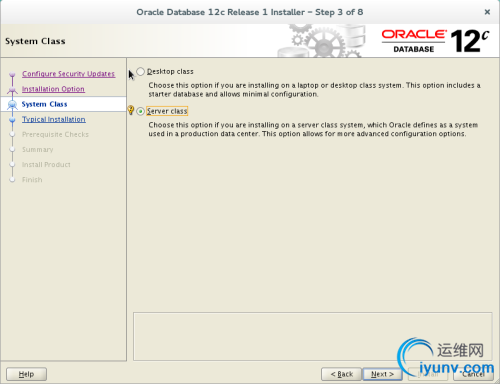
Task: Proceed with the Next button
Action: pyautogui.click(x=382, y=374)
